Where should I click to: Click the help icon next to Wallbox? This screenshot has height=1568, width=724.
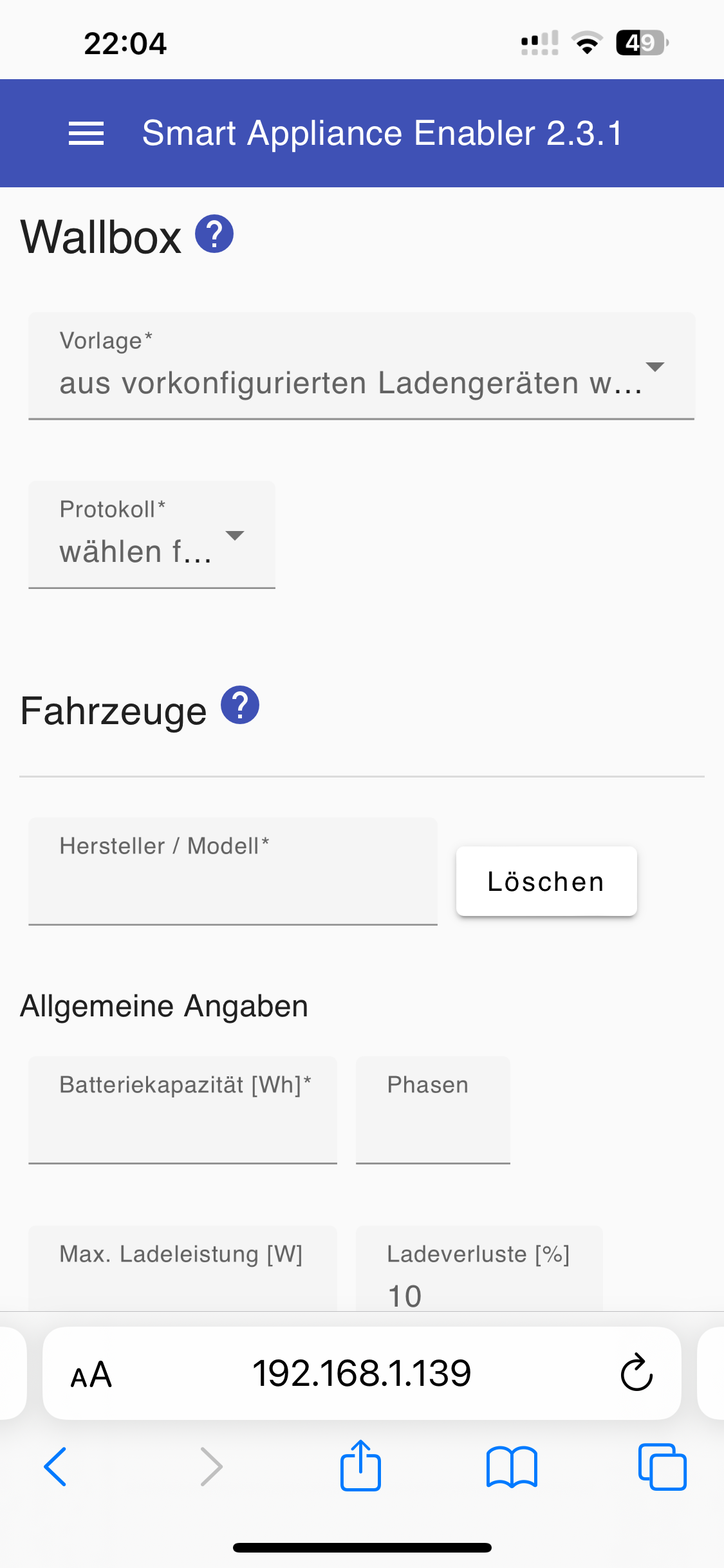tap(214, 234)
